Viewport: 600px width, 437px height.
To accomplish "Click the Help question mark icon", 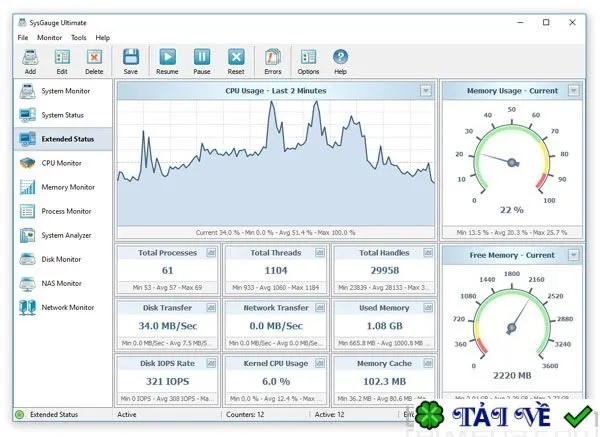I will coord(340,57).
